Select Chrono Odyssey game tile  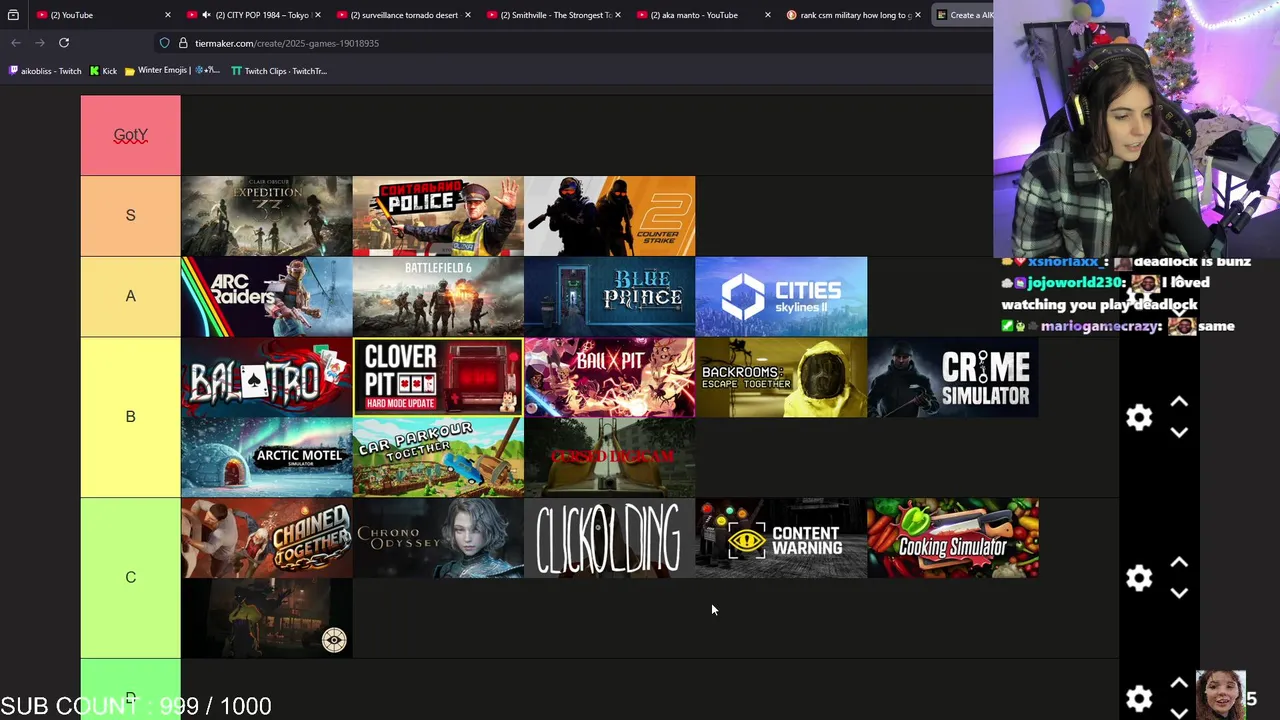coord(438,538)
